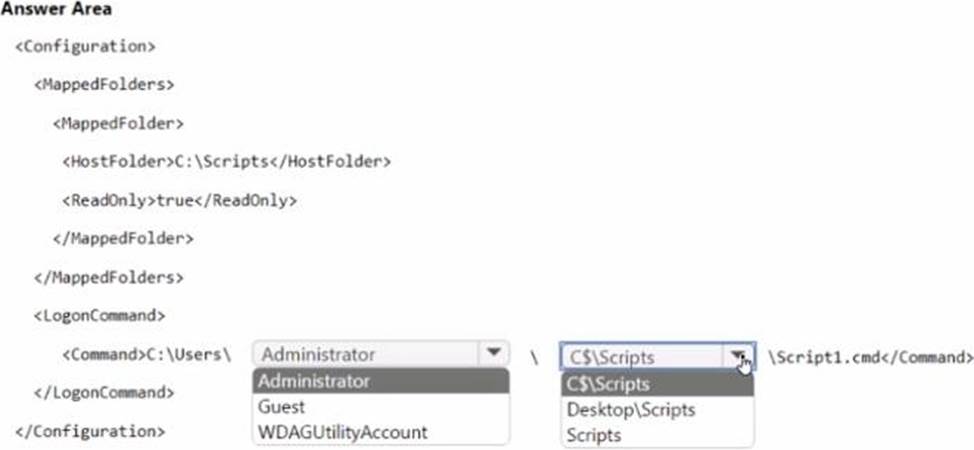Click the \Script1.cmd closing Command text
Image resolution: width=974 pixels, height=450 pixels.
coord(870,356)
